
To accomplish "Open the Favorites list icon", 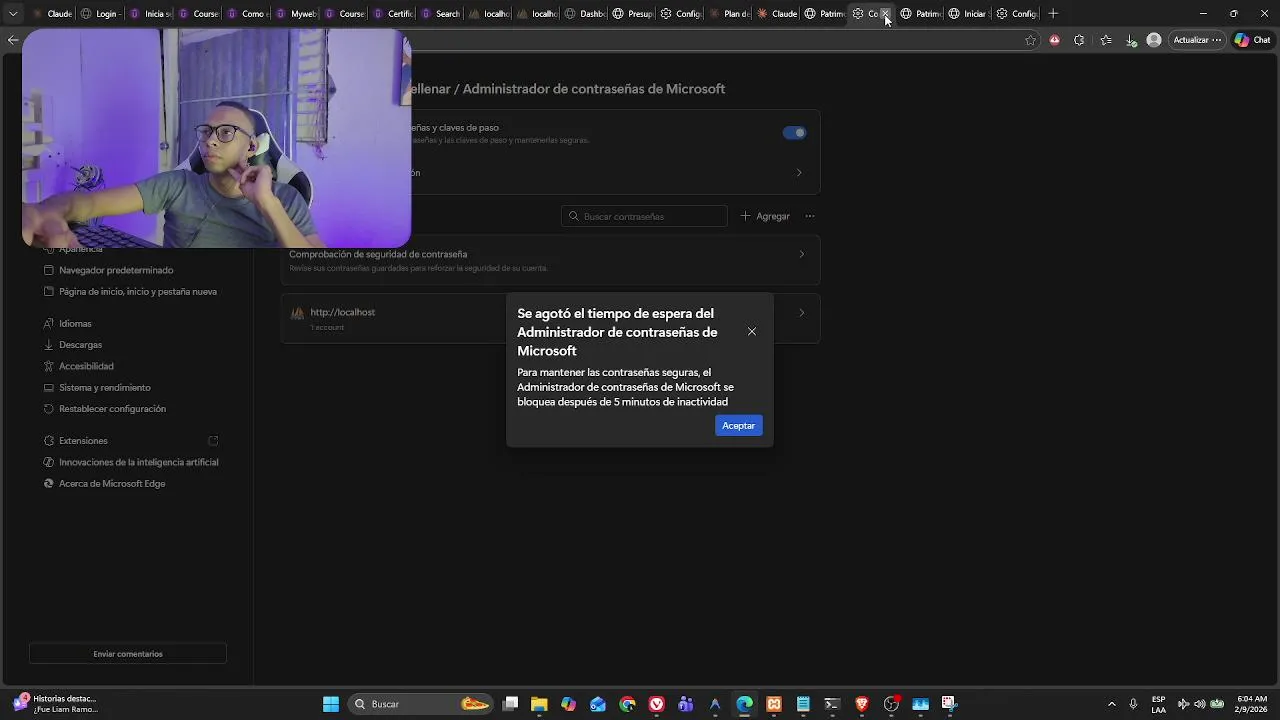I will 1105,40.
